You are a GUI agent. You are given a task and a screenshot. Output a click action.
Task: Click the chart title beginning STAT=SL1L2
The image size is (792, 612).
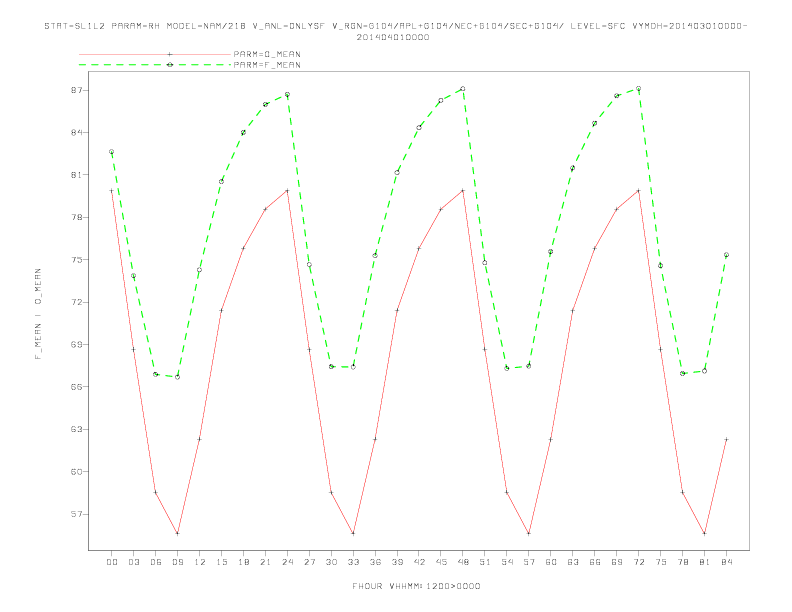tap(395, 26)
